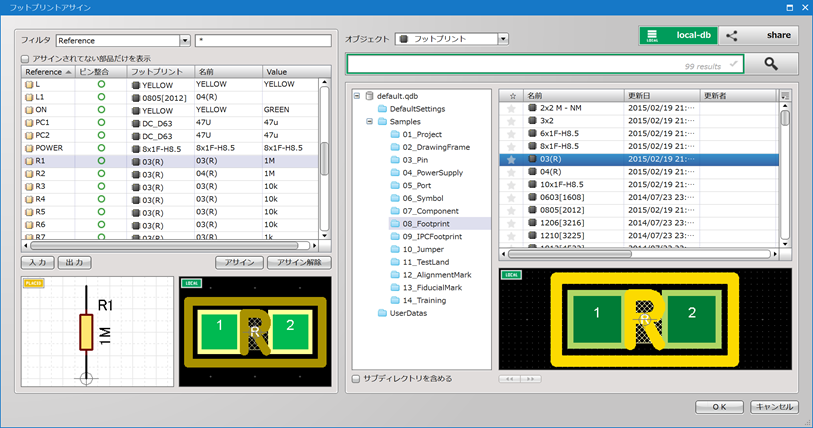Click the アサイン assign button
The image size is (813, 428).
[238, 262]
